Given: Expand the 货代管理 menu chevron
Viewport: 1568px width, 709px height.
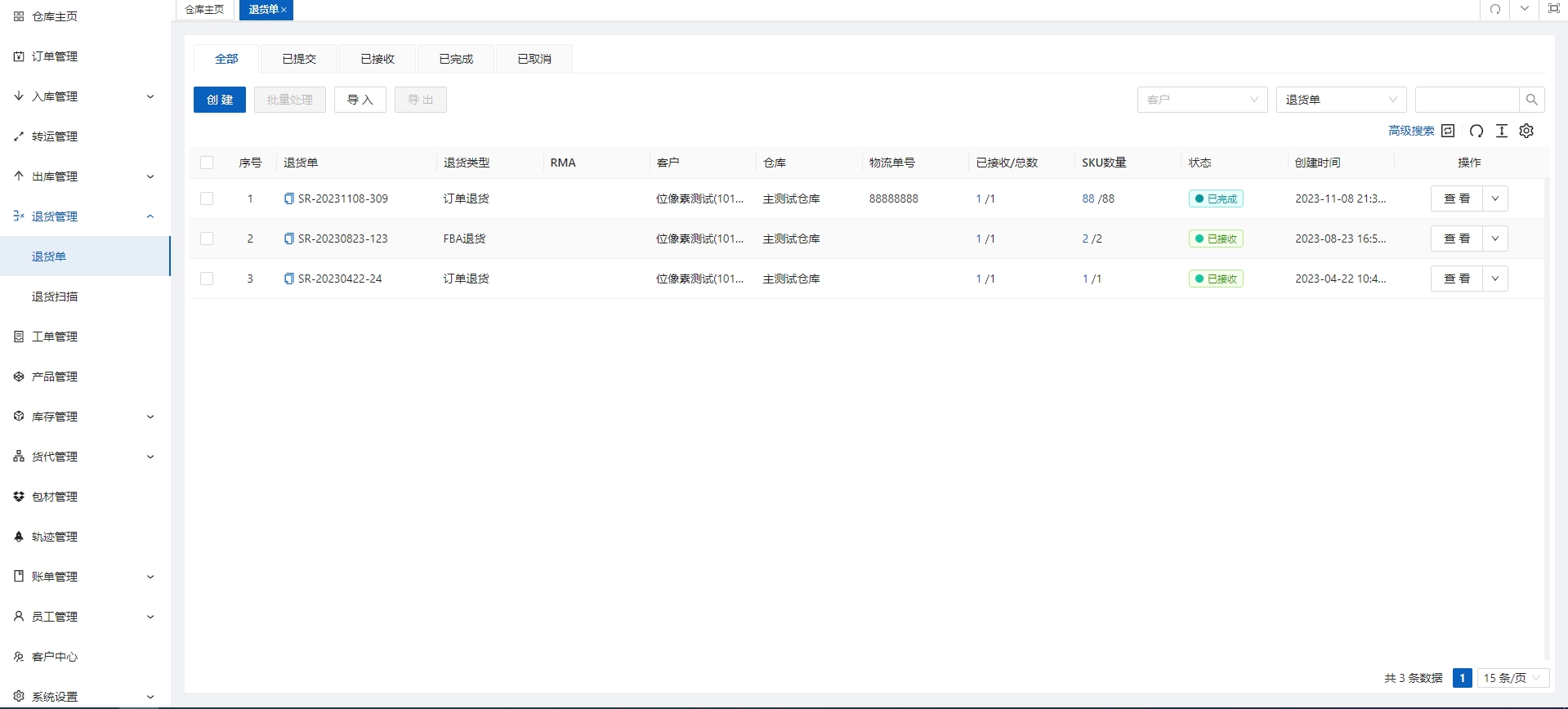Looking at the screenshot, I should [x=150, y=457].
